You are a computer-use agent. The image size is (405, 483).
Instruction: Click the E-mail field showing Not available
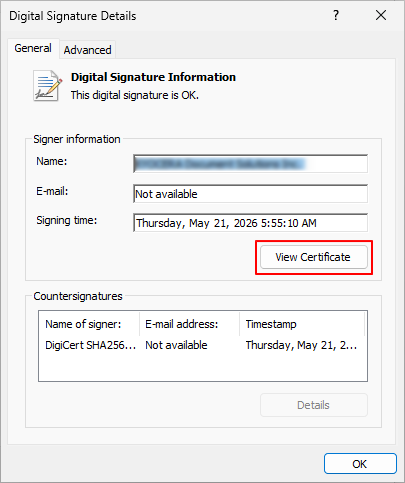pos(250,194)
